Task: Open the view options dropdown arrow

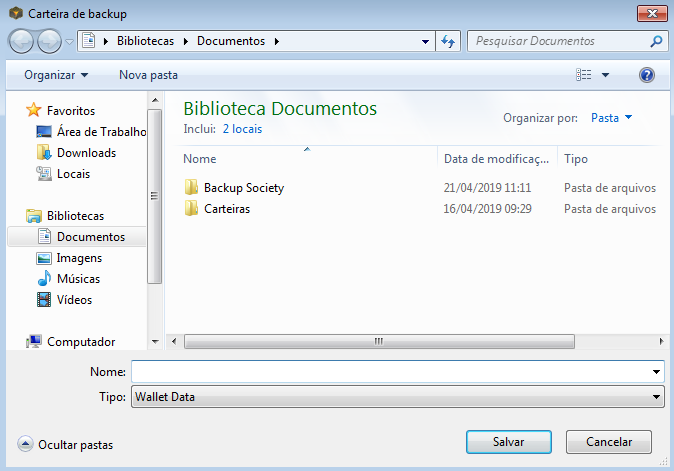Action: (605, 75)
